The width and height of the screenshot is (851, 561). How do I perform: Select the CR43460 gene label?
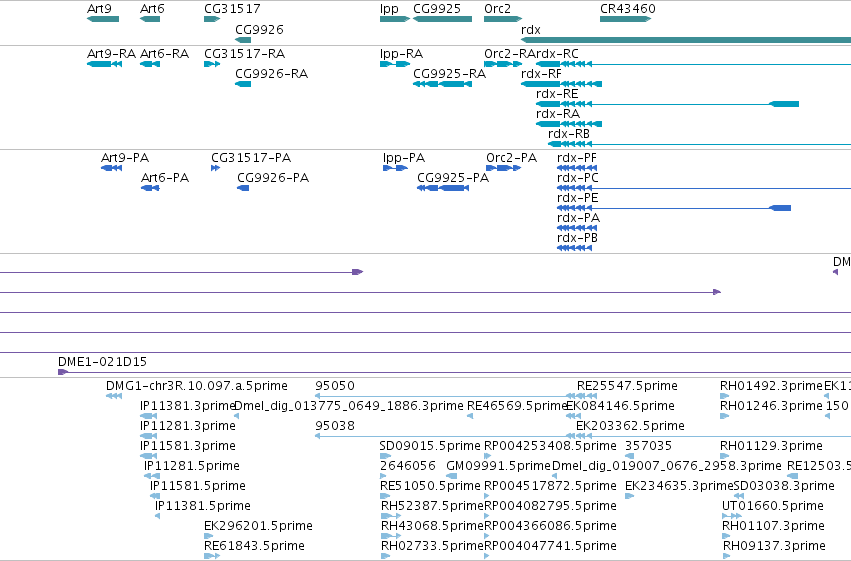click(x=628, y=9)
